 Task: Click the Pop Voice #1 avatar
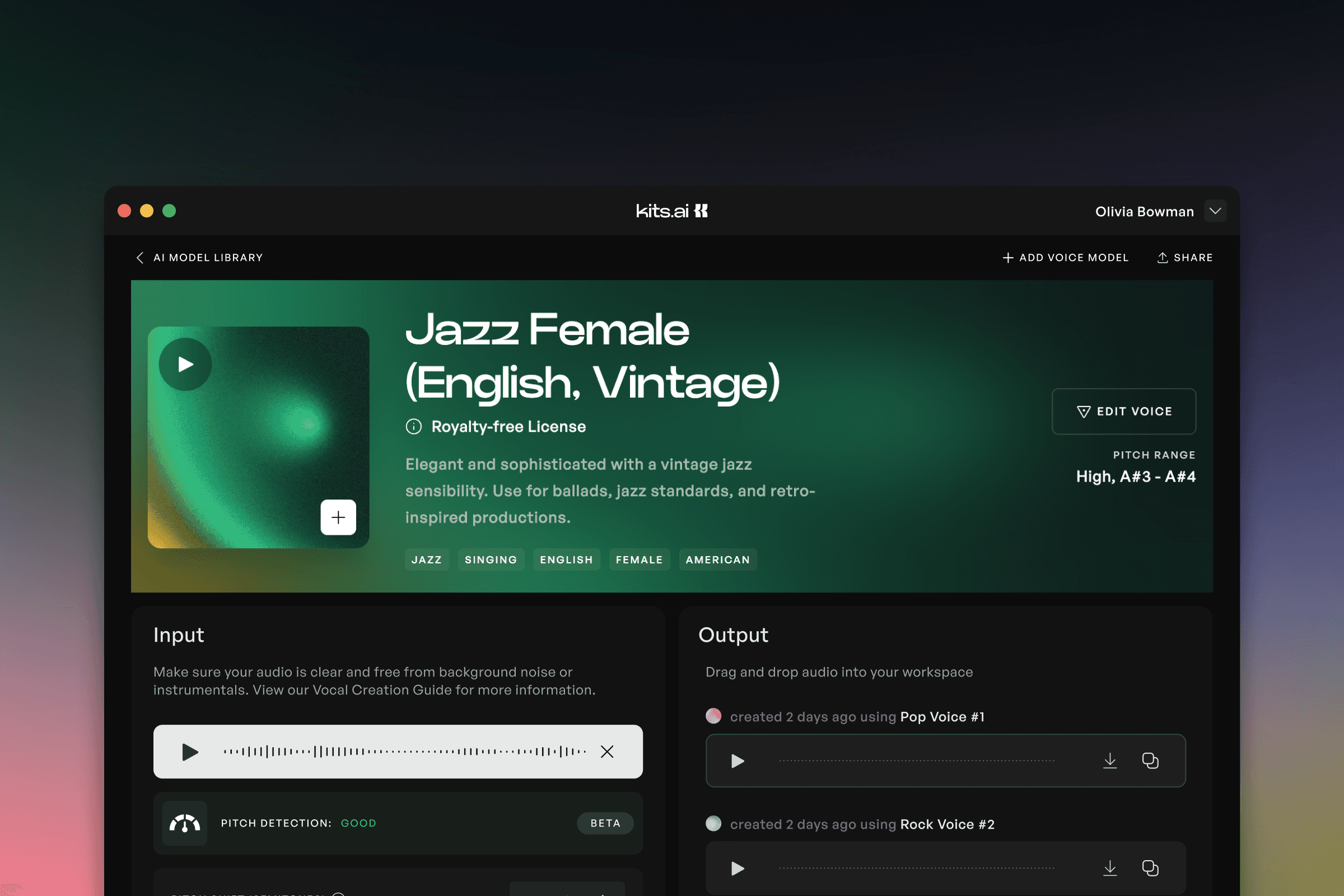pos(713,716)
